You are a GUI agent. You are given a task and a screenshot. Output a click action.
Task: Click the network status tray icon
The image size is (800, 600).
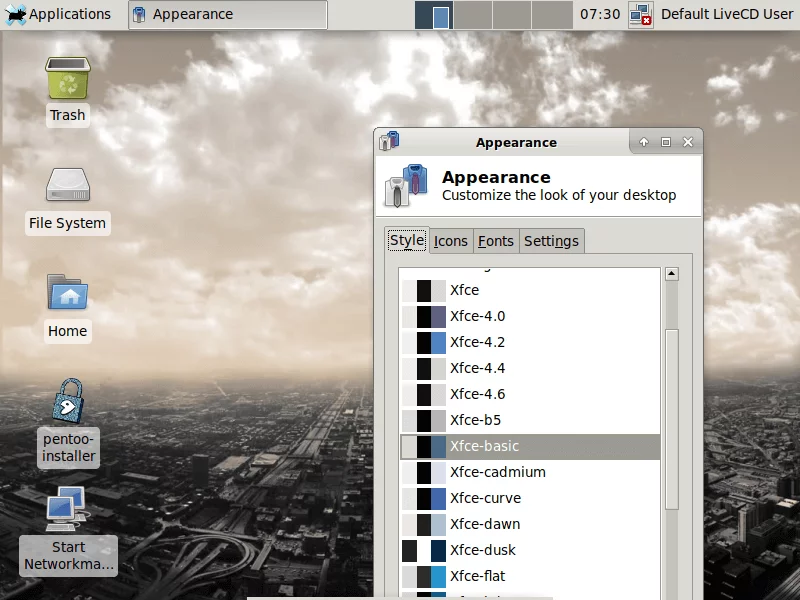(641, 14)
